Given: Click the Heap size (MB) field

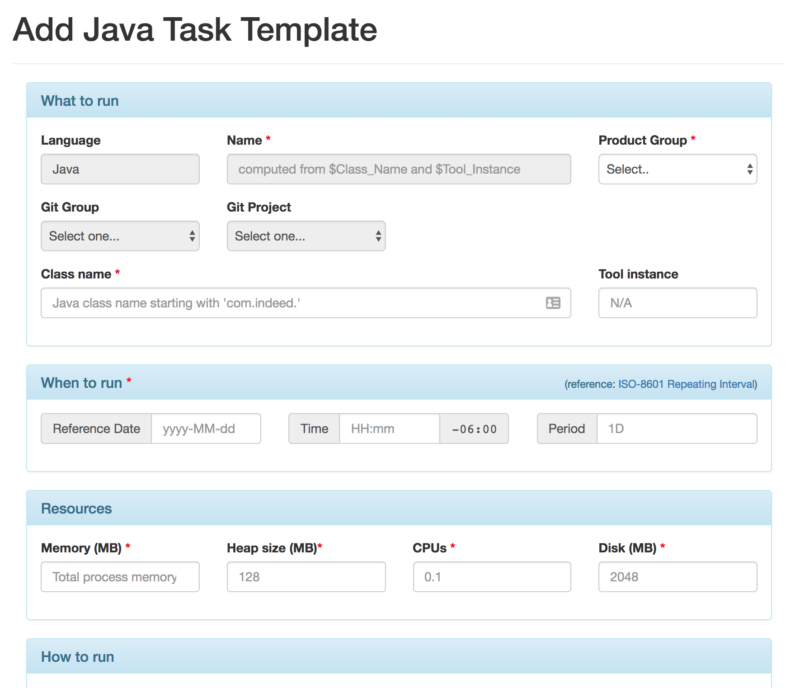Looking at the screenshot, I should [x=306, y=577].
